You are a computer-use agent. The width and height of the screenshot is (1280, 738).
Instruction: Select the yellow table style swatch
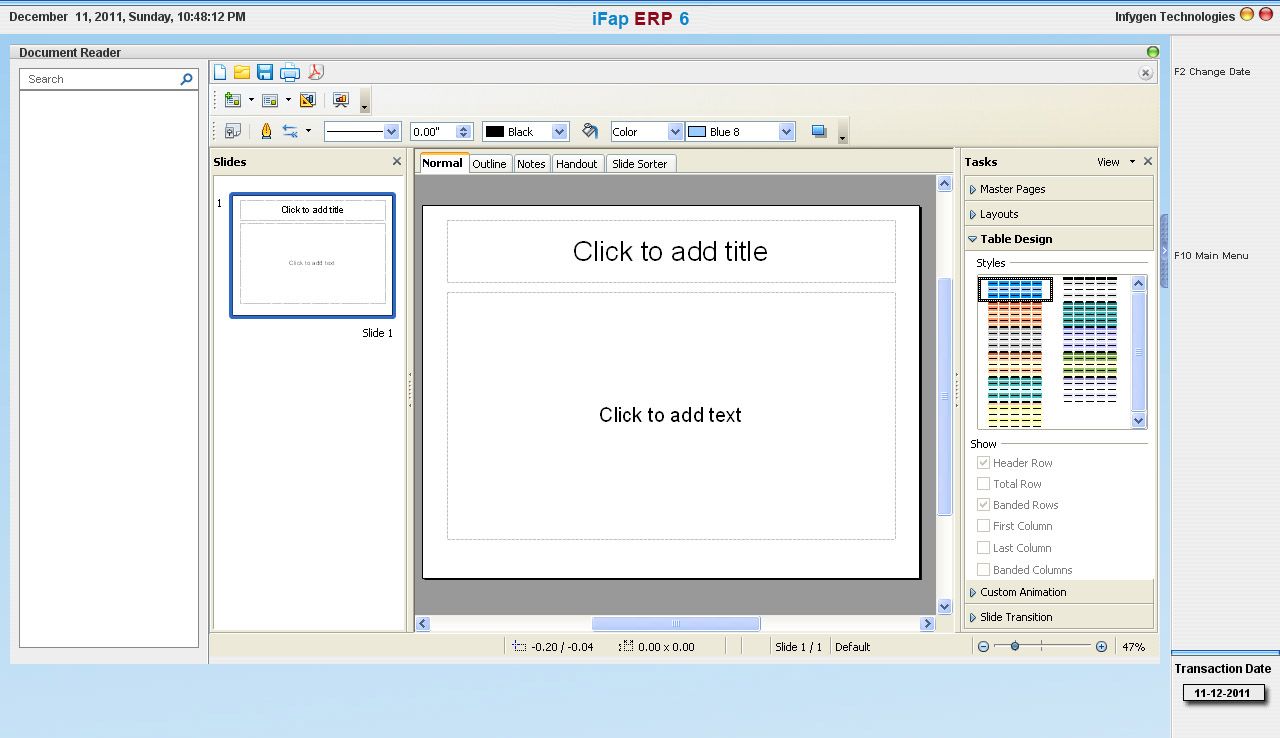pos(1015,415)
